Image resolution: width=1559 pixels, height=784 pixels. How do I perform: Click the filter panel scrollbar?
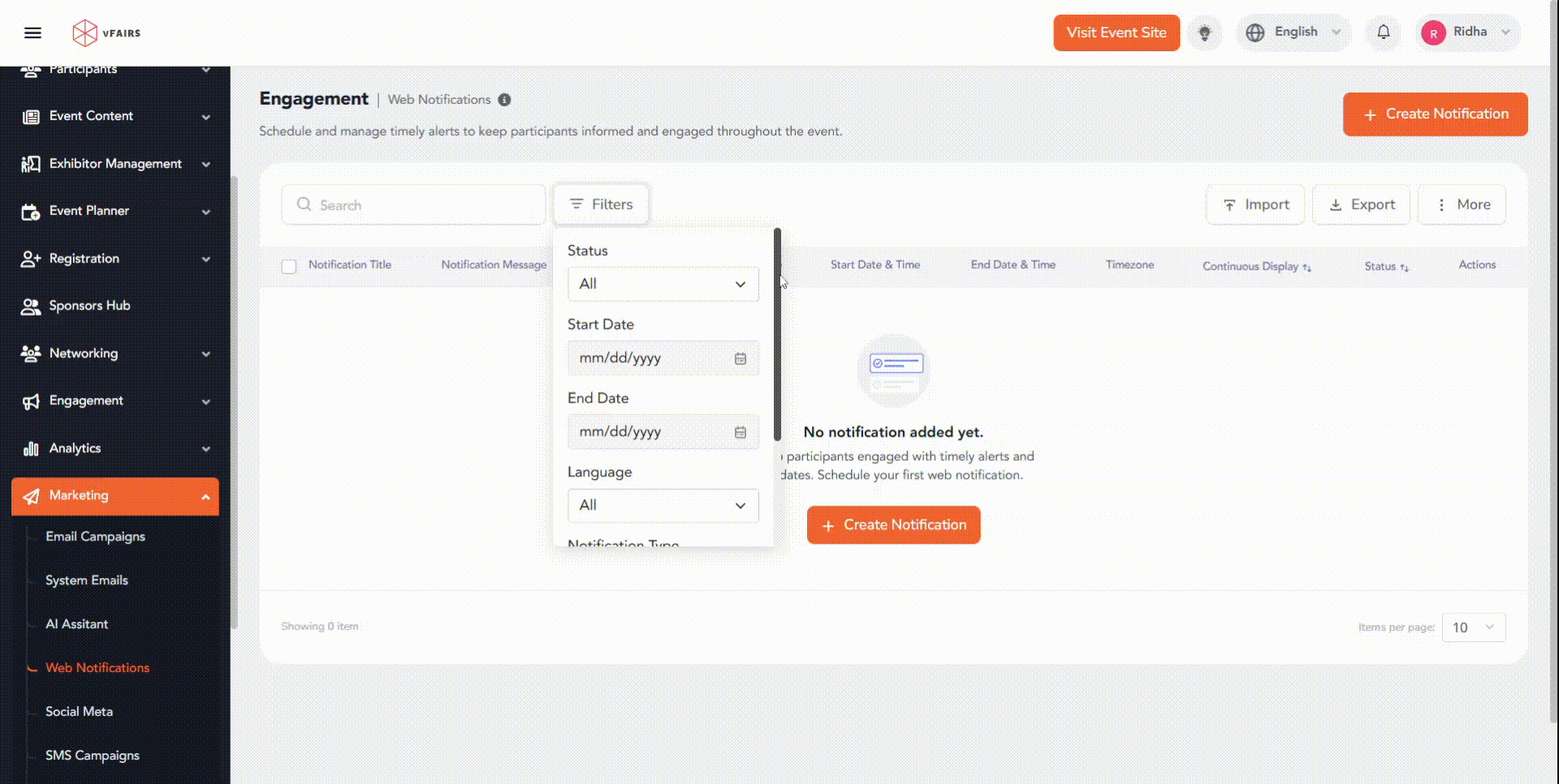(777, 334)
